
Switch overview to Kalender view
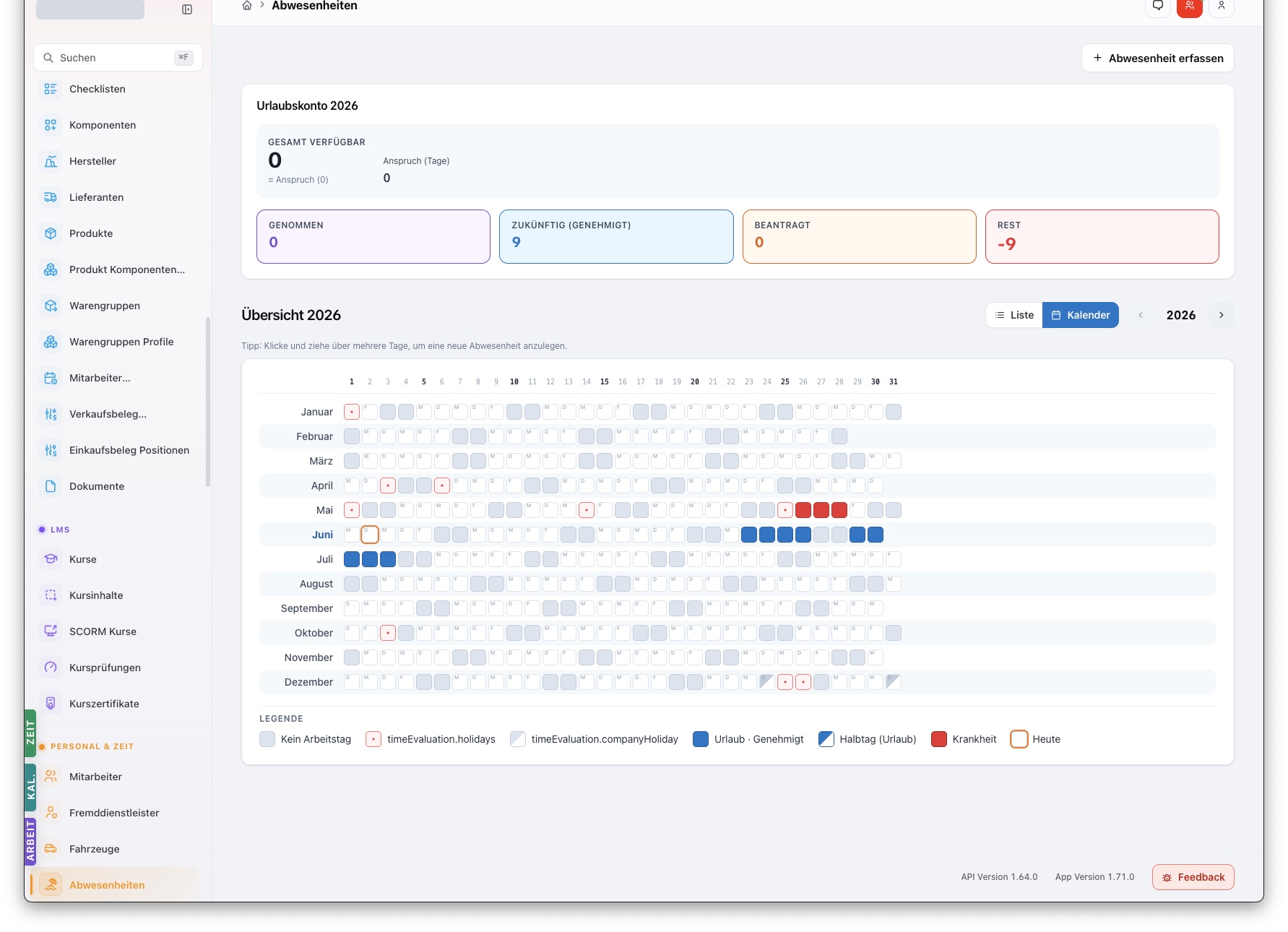[1081, 315]
